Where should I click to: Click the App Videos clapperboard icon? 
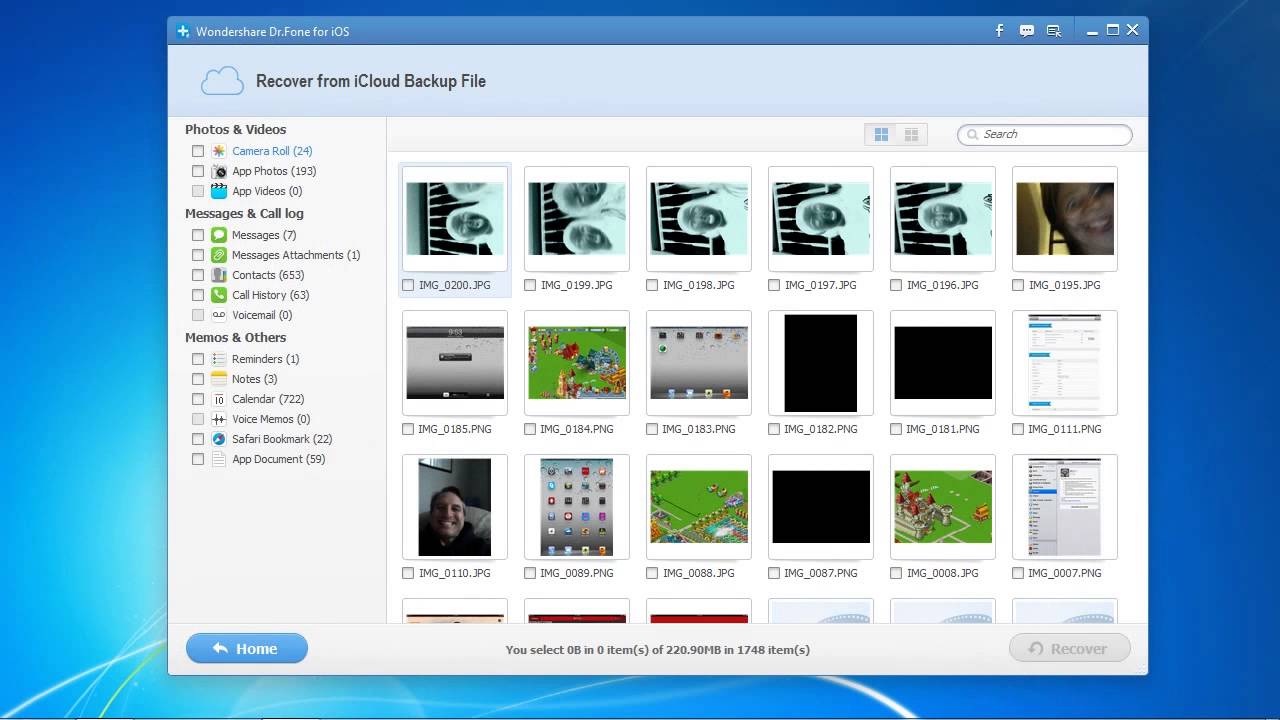pos(219,191)
